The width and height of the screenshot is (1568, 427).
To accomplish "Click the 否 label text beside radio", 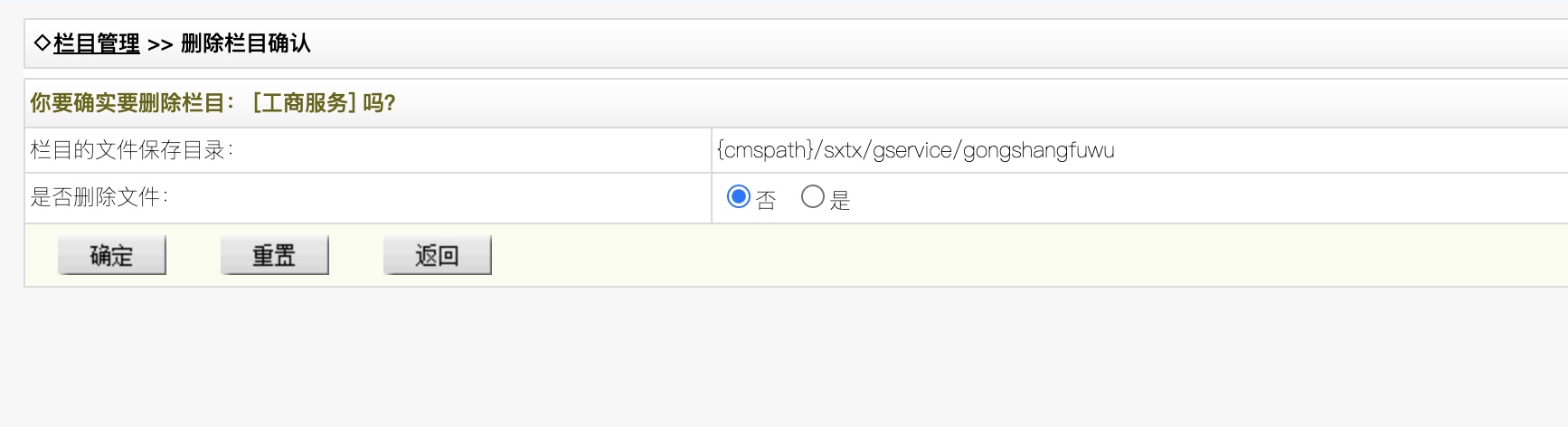I will pos(766,200).
